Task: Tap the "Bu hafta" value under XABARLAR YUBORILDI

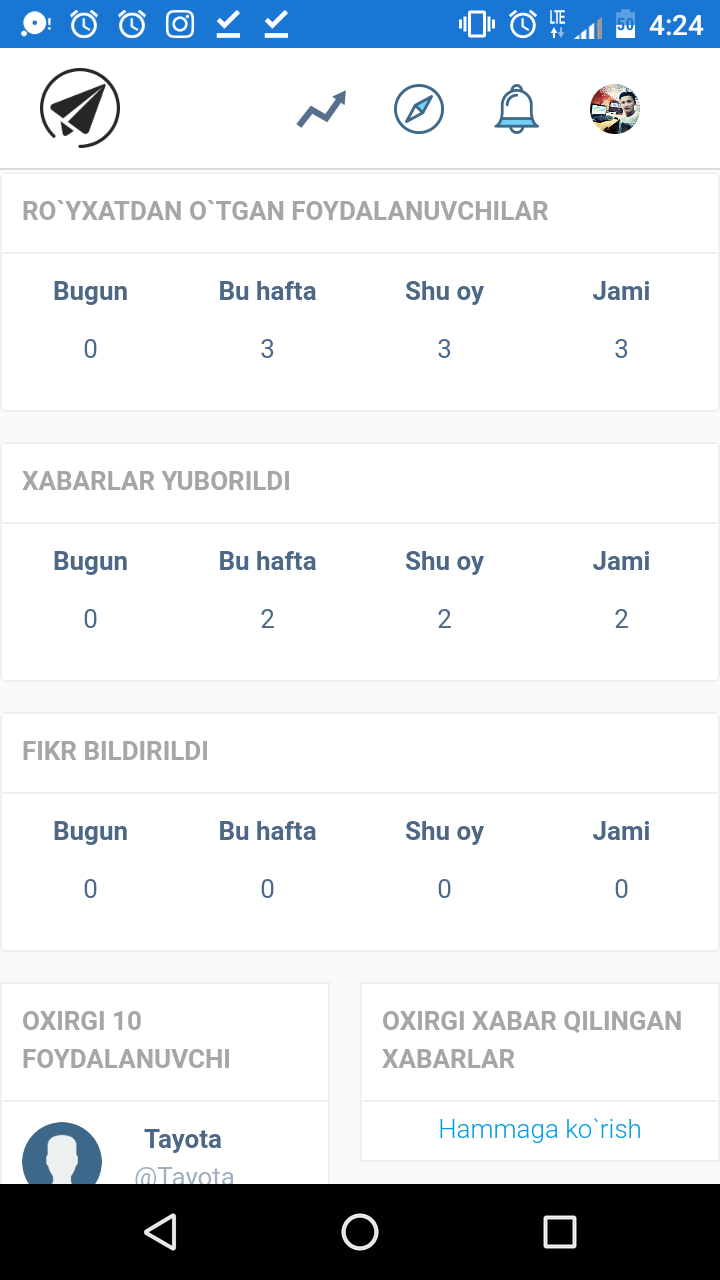Action: [x=267, y=619]
